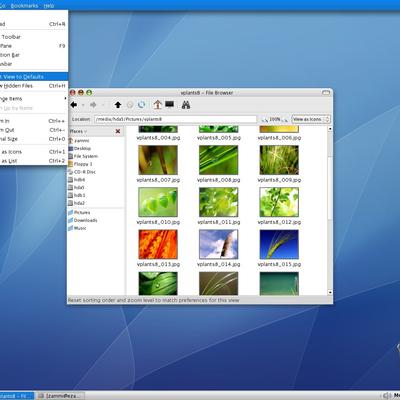400x400 pixels.
Task: Select the vplants8_007.jpg thumbnail
Action: [x=158, y=160]
